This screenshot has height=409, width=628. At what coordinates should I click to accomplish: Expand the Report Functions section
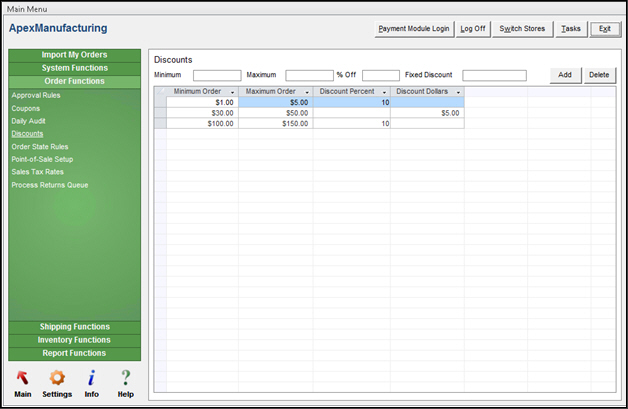pyautogui.click(x=75, y=353)
